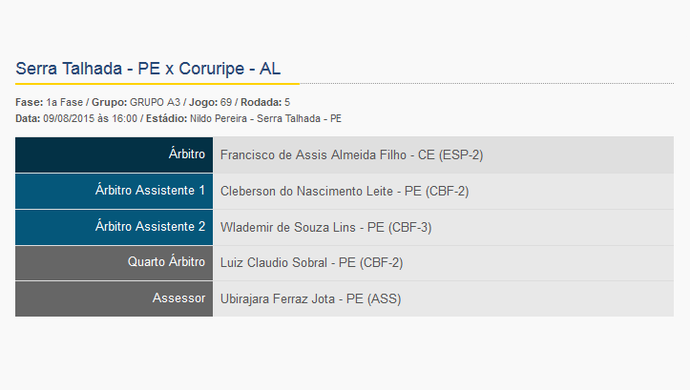Select the Árbitro Assistente 1 label cell
The width and height of the screenshot is (690, 390).
point(114,191)
